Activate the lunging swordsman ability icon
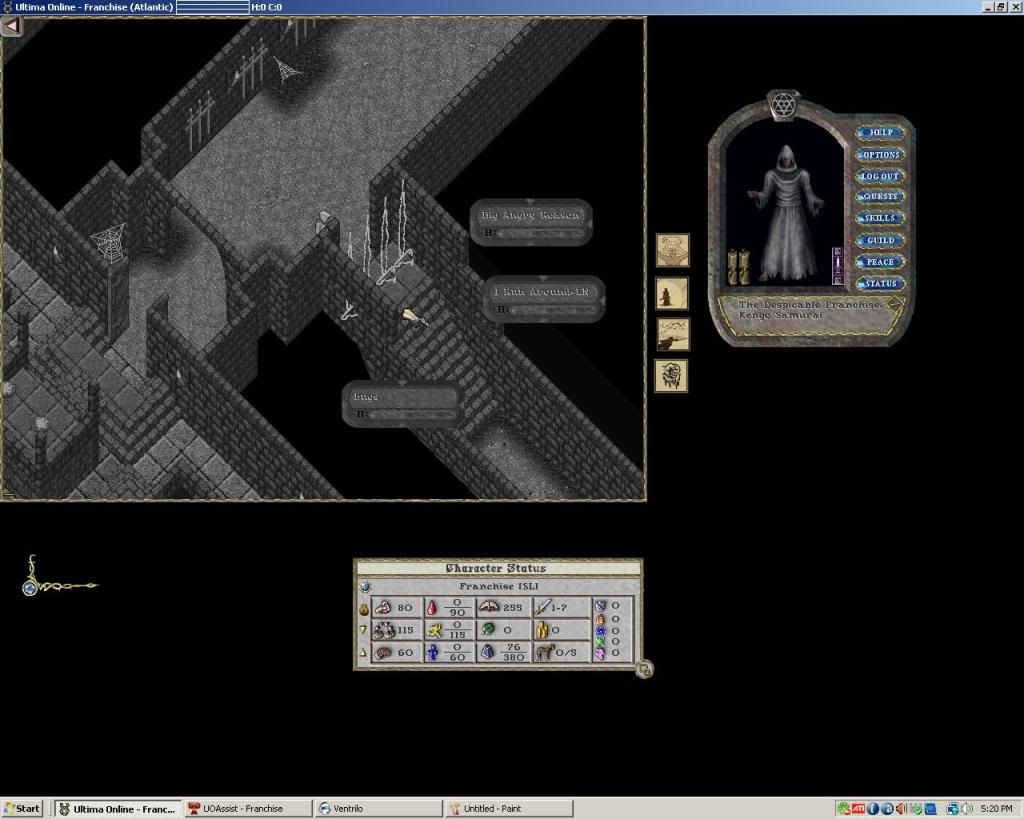This screenshot has width=1024, height=819. (x=673, y=334)
